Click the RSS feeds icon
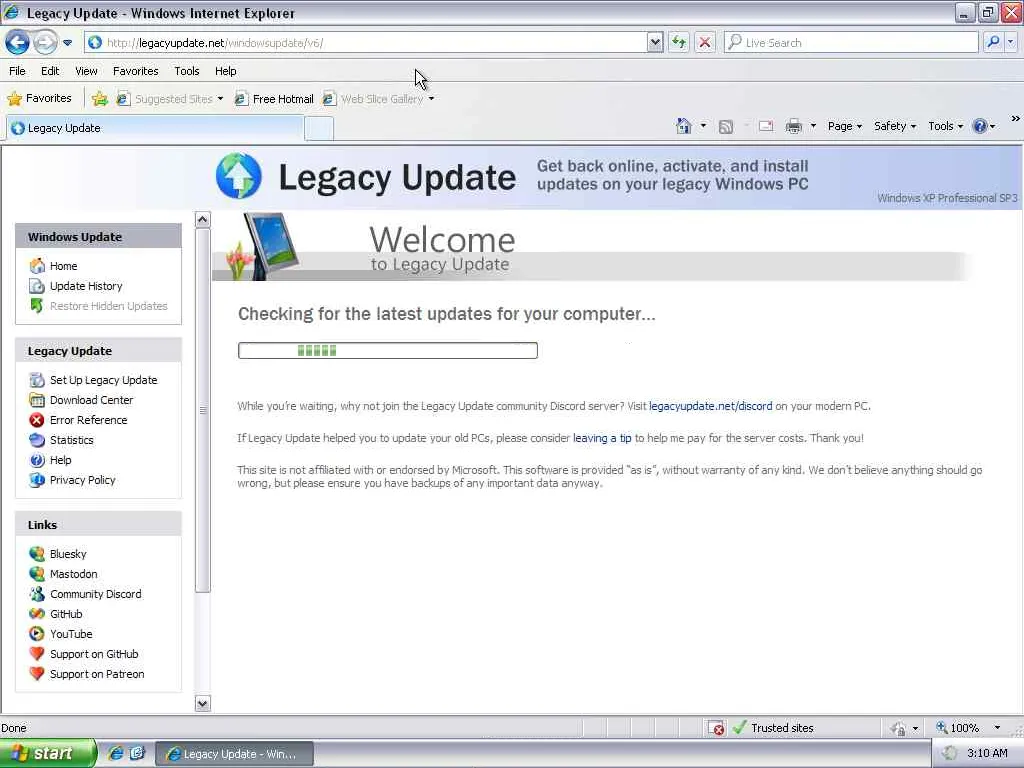The width and height of the screenshot is (1024, 768). [726, 127]
